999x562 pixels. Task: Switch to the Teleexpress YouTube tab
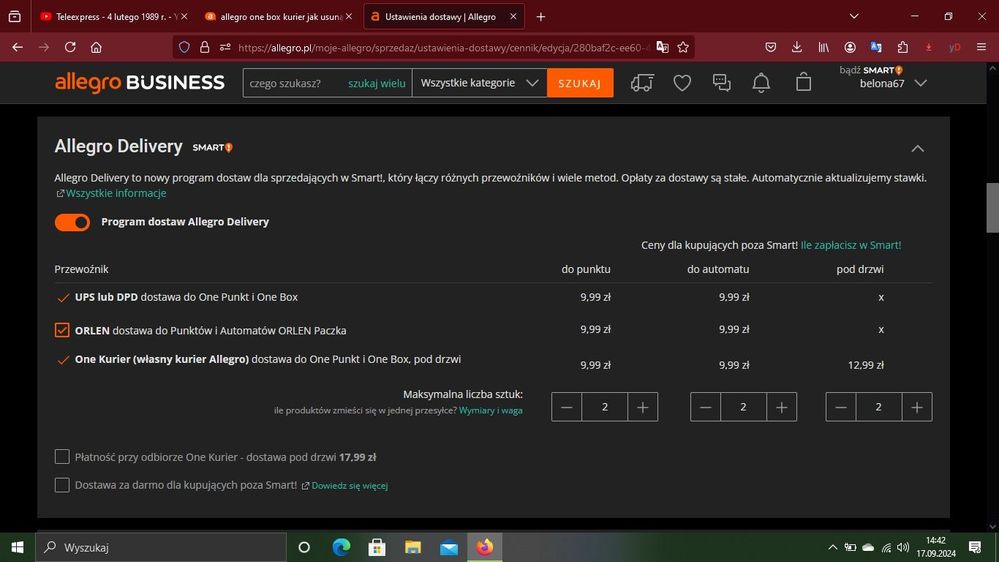[x=112, y=17]
